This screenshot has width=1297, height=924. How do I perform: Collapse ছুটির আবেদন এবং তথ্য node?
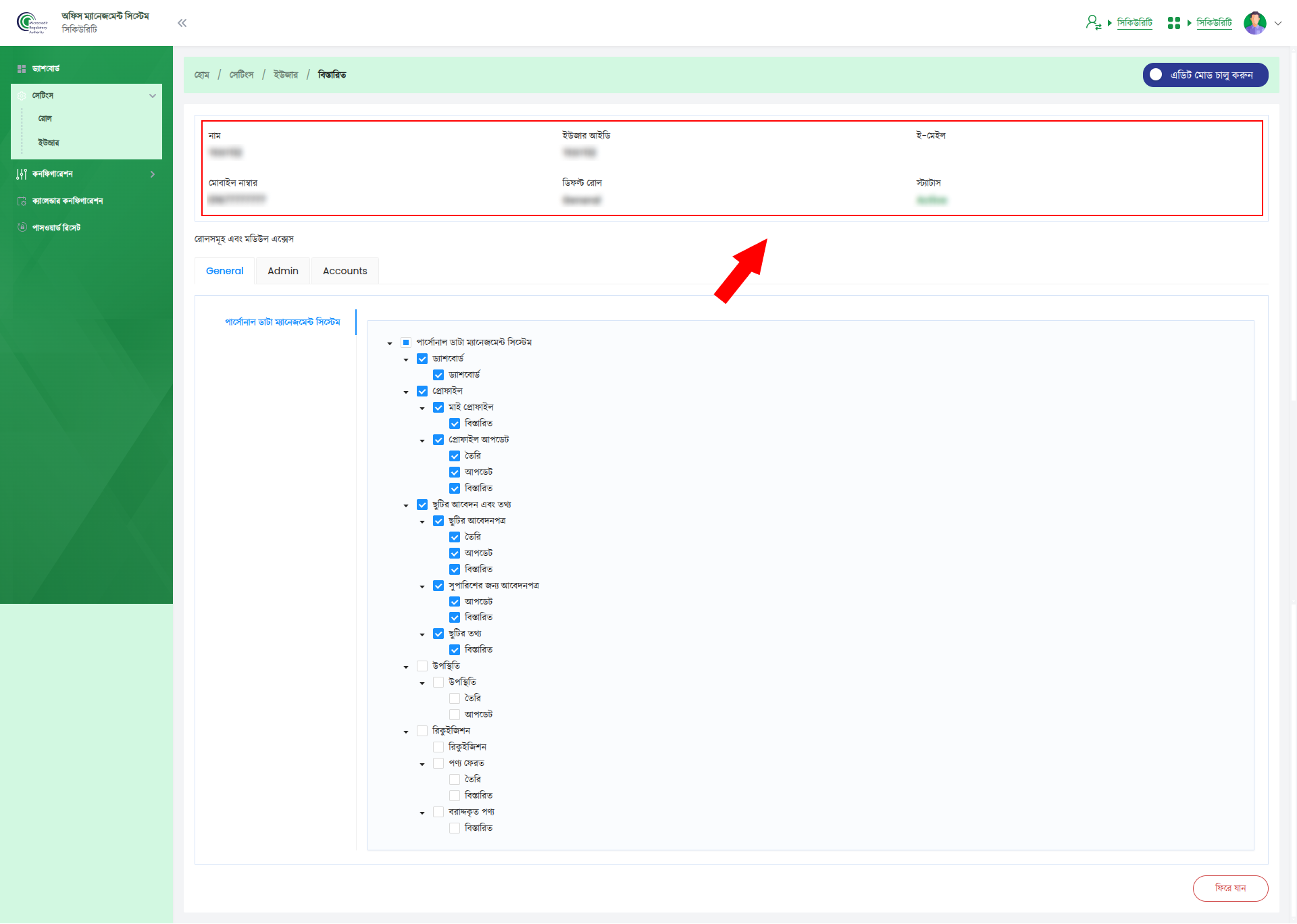(406, 505)
